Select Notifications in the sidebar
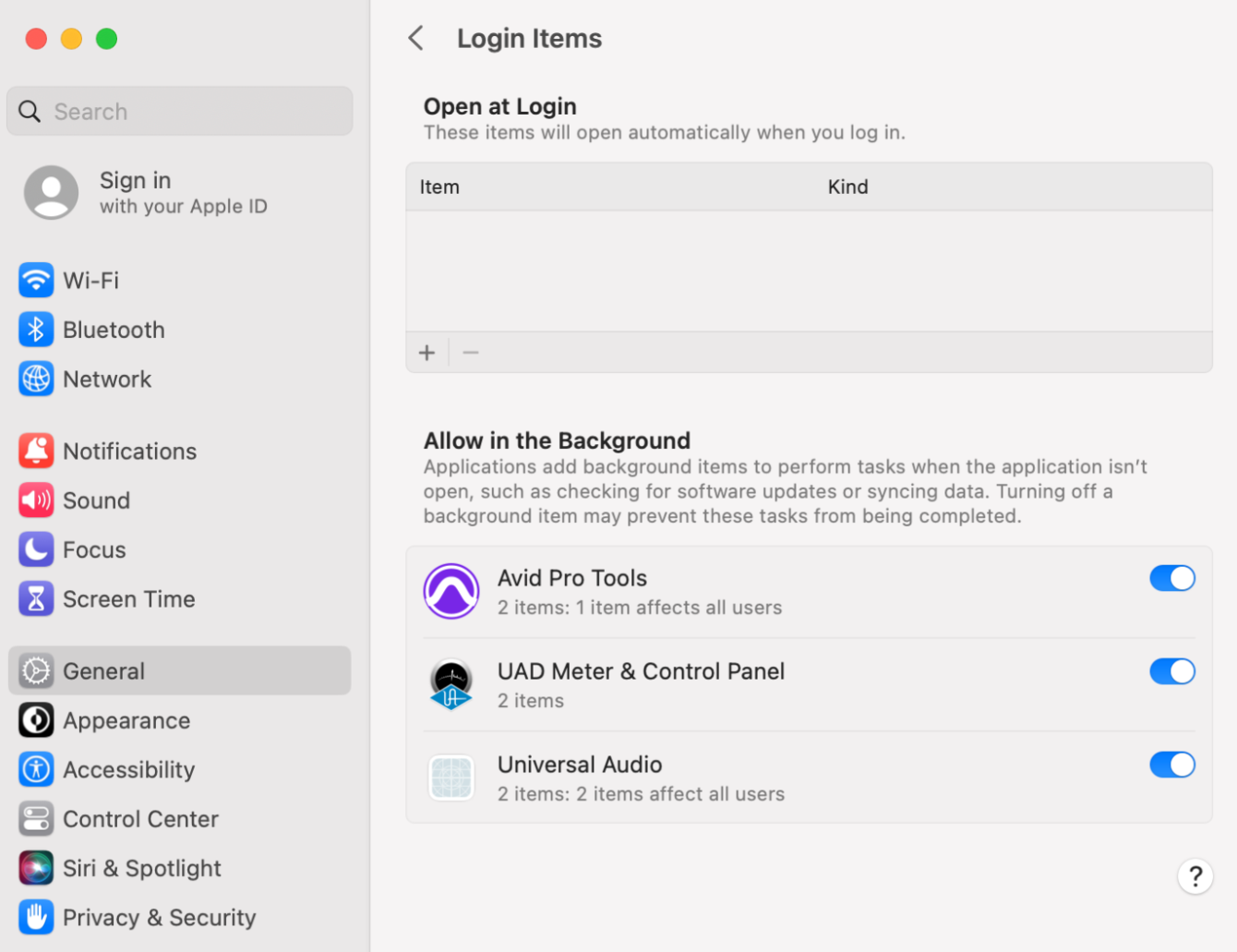 point(179,451)
